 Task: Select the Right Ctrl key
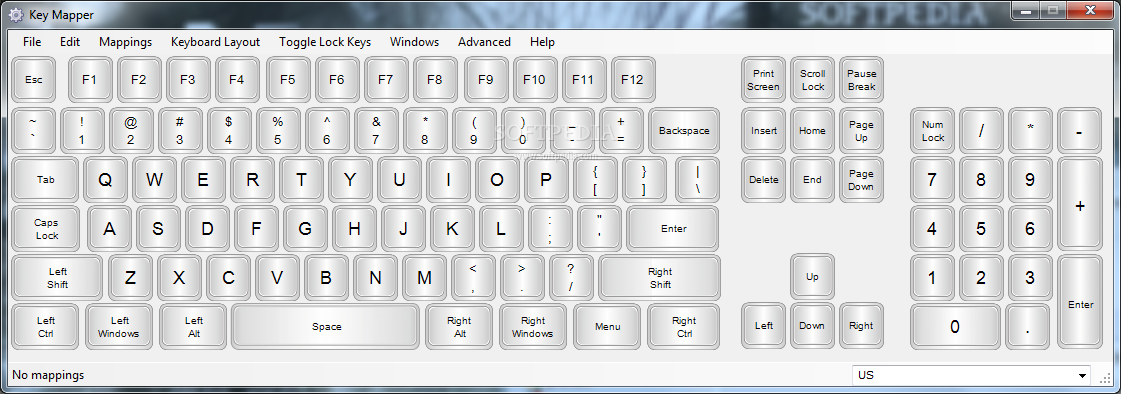683,327
